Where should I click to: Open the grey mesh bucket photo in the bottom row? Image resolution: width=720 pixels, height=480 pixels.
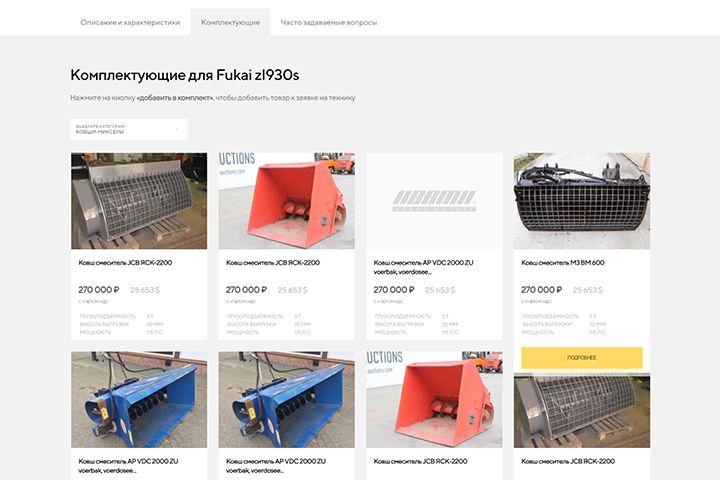[582, 411]
